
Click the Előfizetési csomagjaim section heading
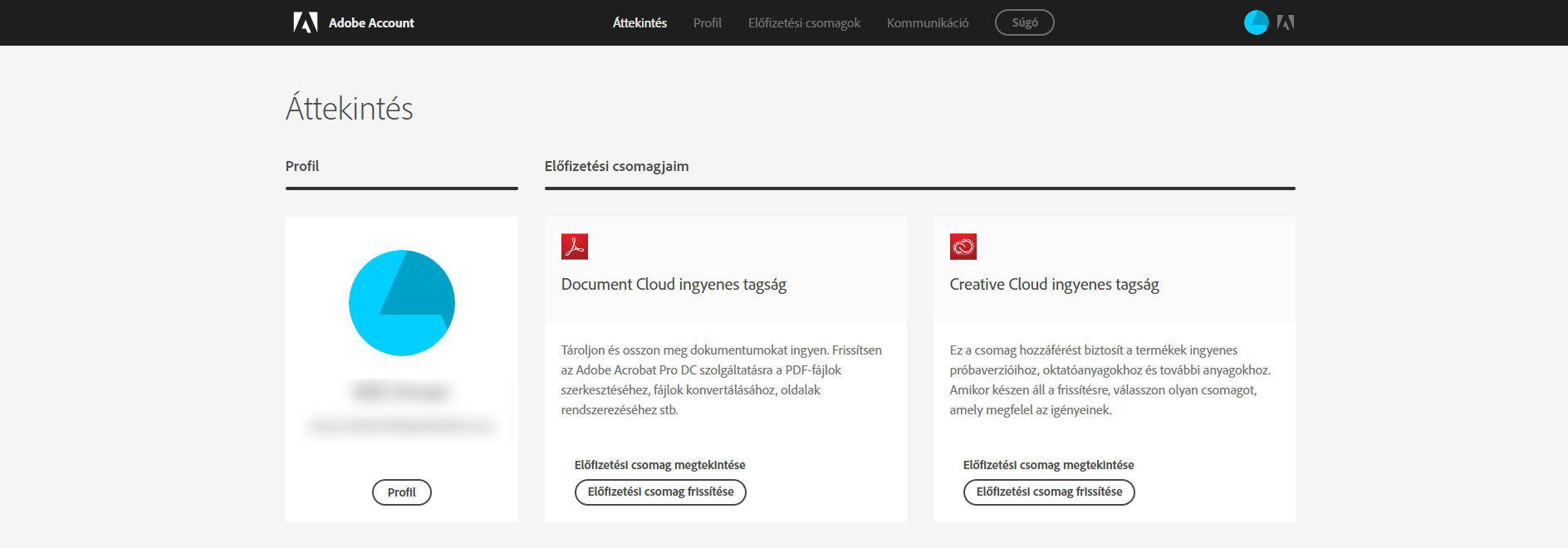(x=617, y=166)
